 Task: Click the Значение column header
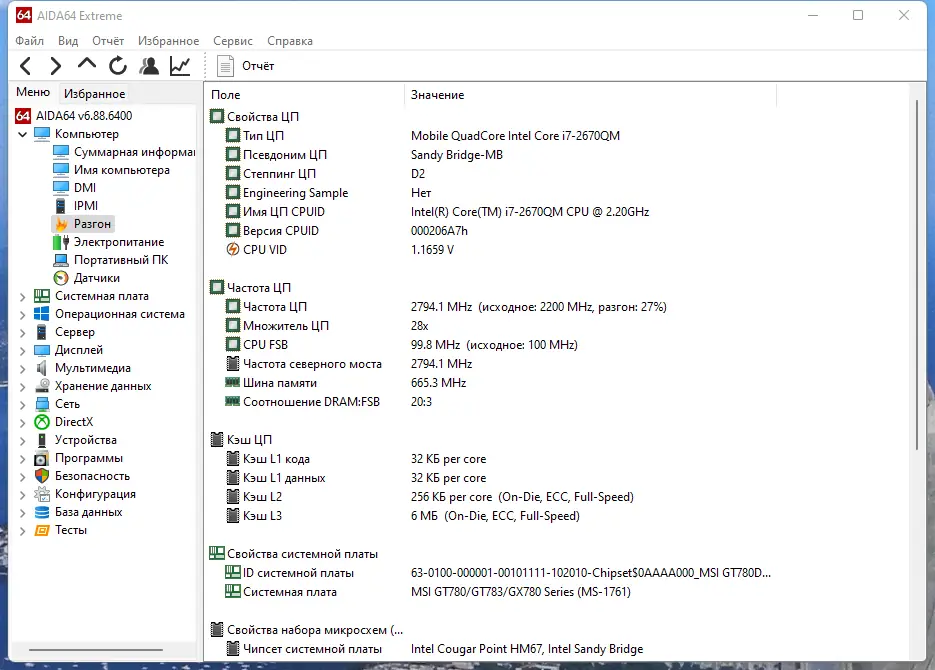pos(590,95)
